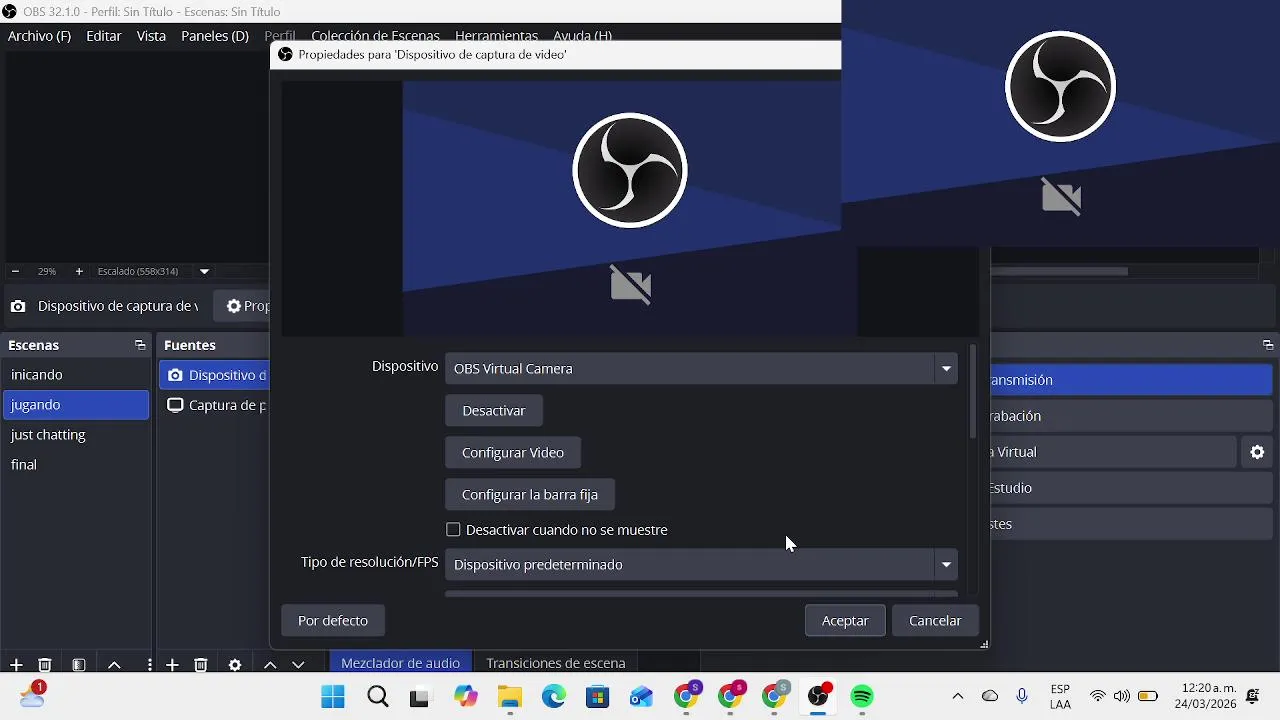Click camera icon of selected source label
Image resolution: width=1280 pixels, height=720 pixels.
[x=18, y=306]
